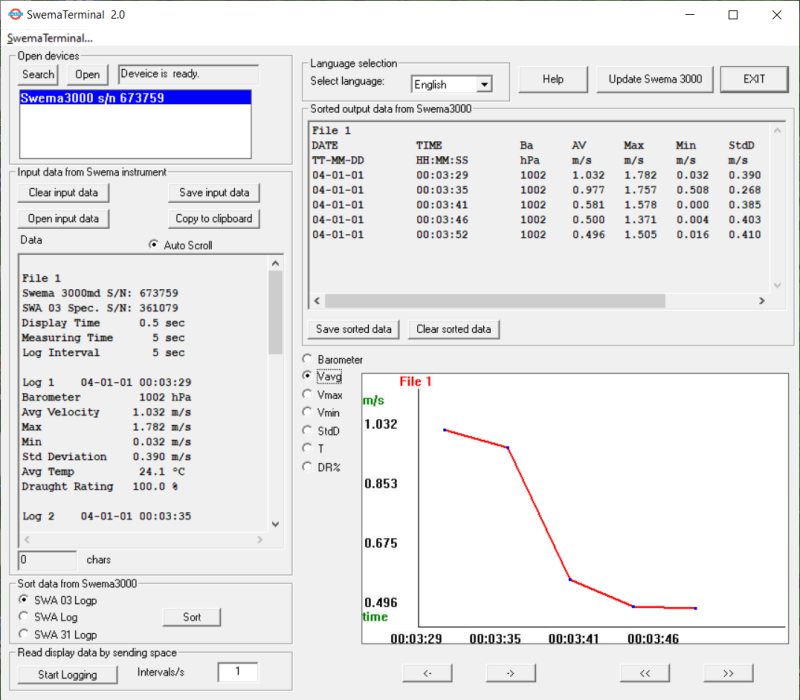Click the Sort button
The image size is (800, 700).
(192, 617)
